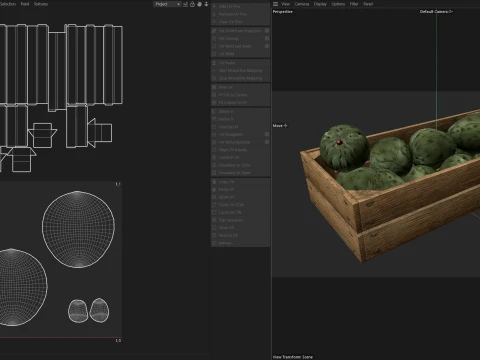Click the Mirror V icon
The width and height of the screenshot is (480, 360).
(214, 119)
